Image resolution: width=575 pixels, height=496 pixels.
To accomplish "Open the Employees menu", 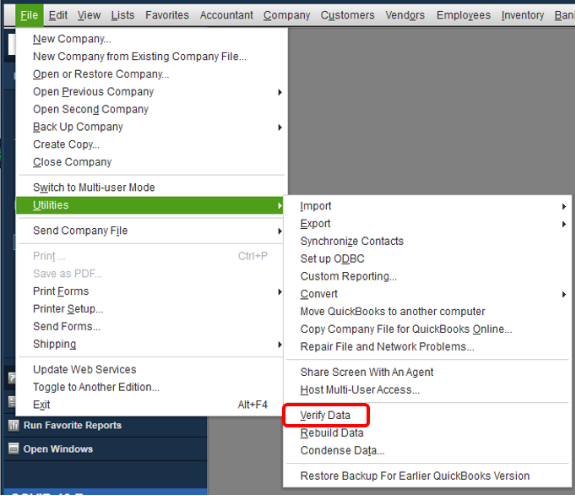I will tap(463, 15).
